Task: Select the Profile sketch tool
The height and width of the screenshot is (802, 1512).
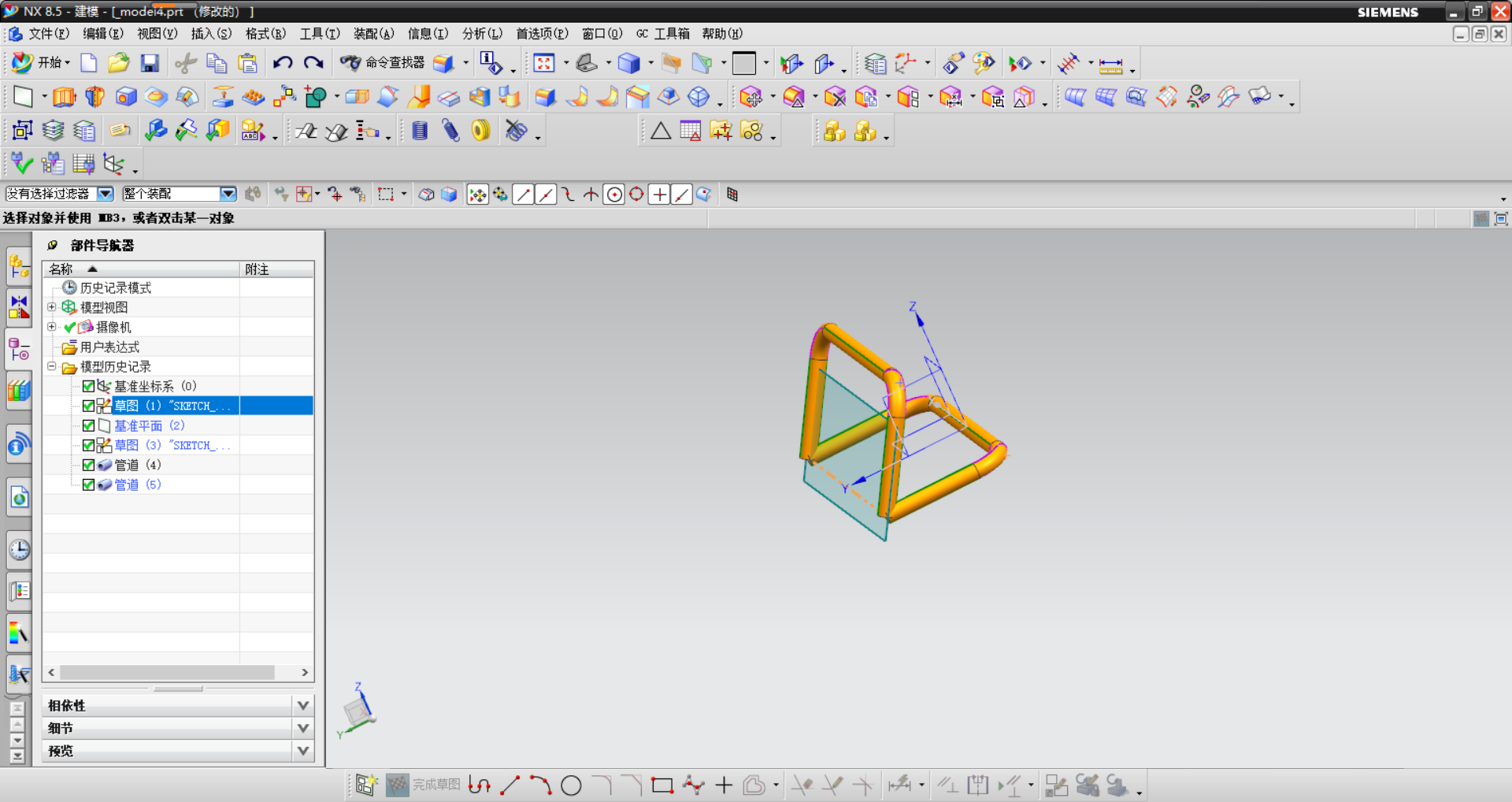Action: (480, 785)
